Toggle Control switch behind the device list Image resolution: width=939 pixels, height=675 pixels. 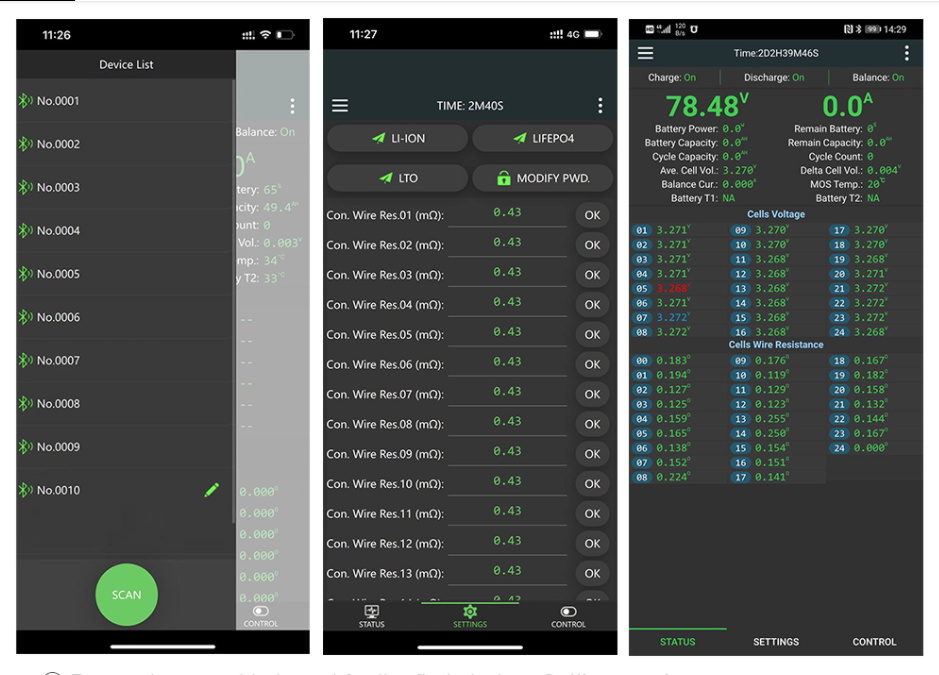click(261, 611)
